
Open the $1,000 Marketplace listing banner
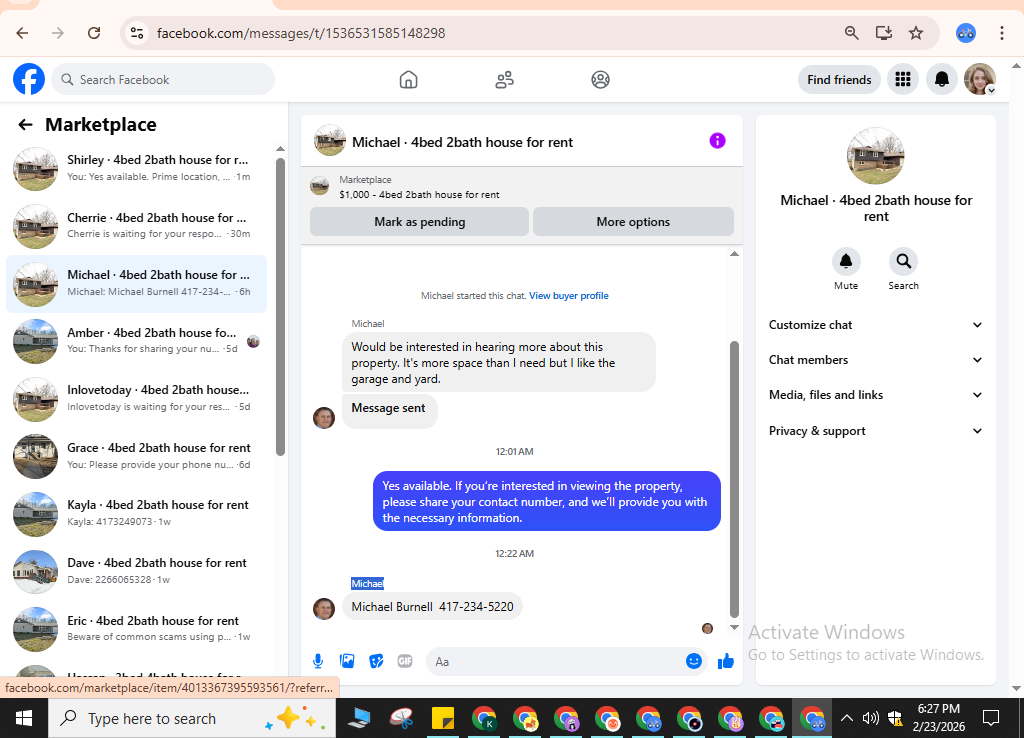tap(521, 187)
